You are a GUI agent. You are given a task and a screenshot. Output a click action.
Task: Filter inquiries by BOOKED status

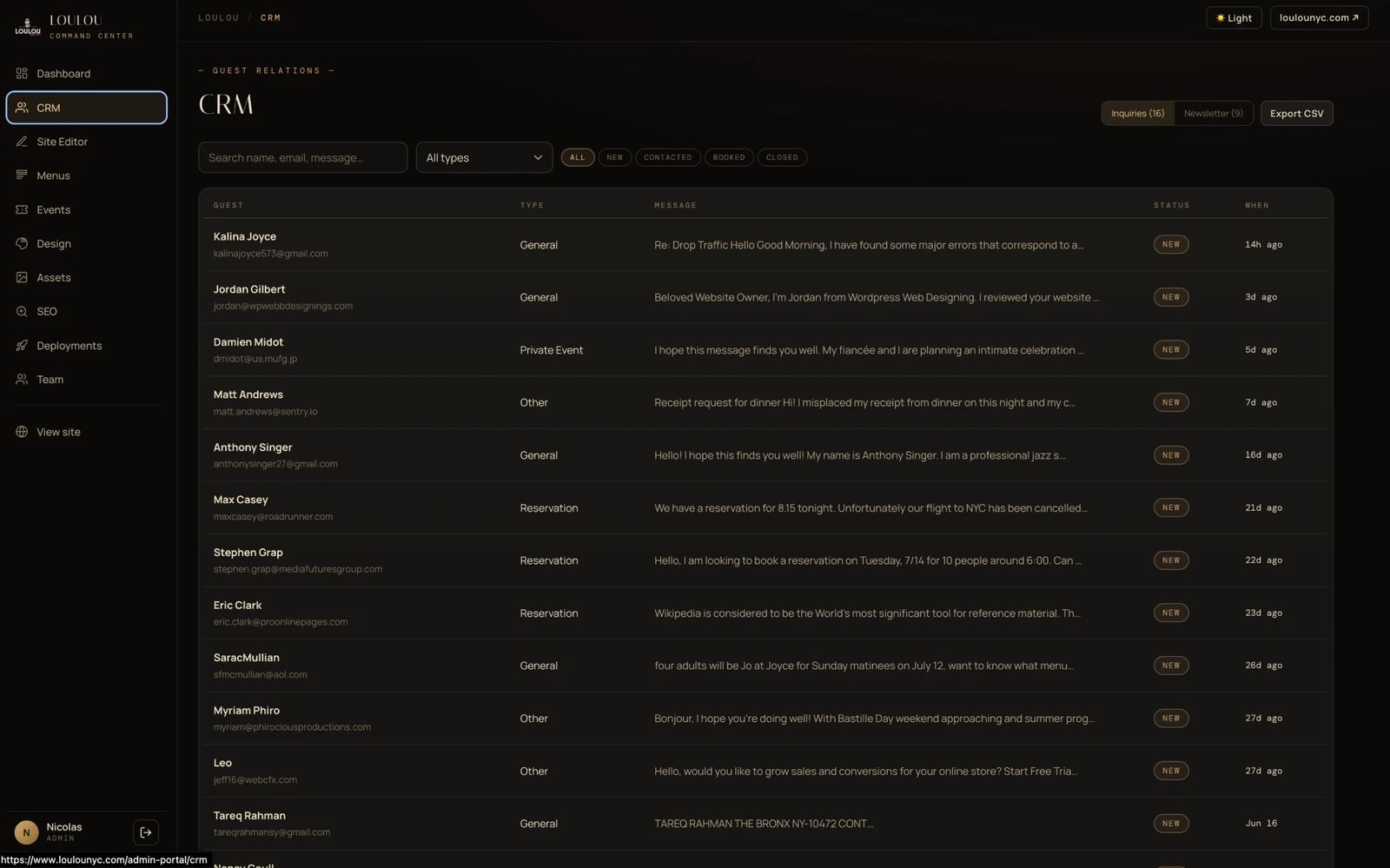(x=729, y=157)
